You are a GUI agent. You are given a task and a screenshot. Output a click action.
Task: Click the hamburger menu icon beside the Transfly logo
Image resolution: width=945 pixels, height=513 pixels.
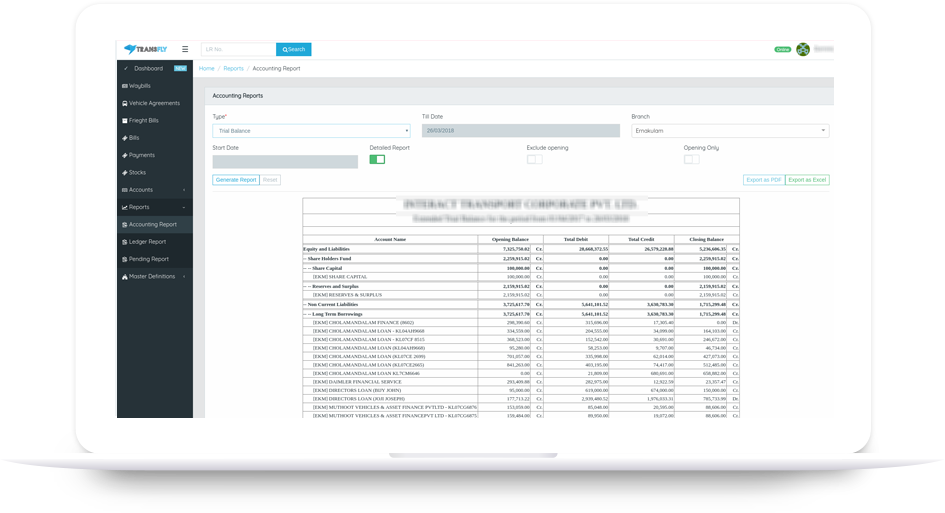click(185, 49)
